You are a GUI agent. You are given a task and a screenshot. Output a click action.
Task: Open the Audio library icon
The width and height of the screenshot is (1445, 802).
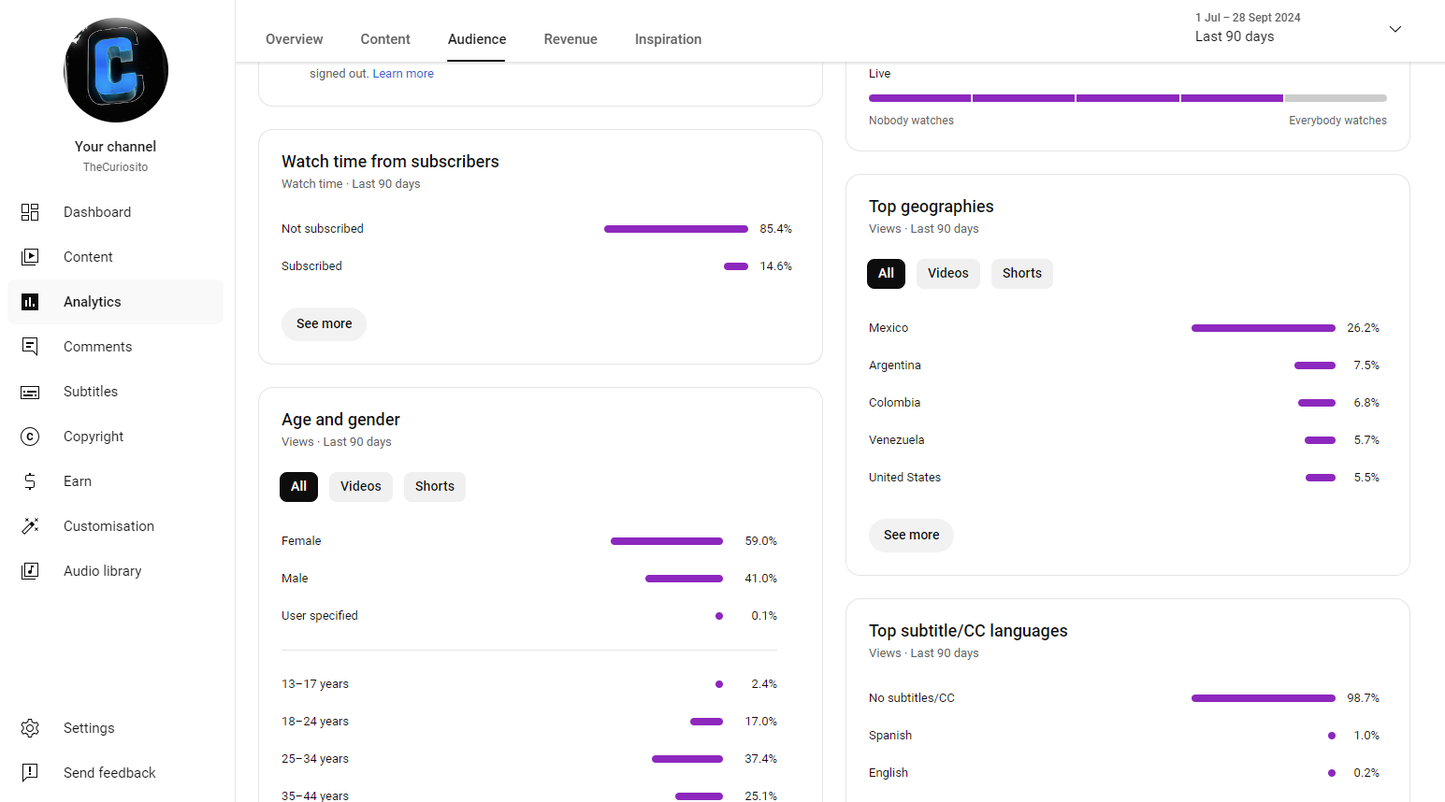(30, 571)
